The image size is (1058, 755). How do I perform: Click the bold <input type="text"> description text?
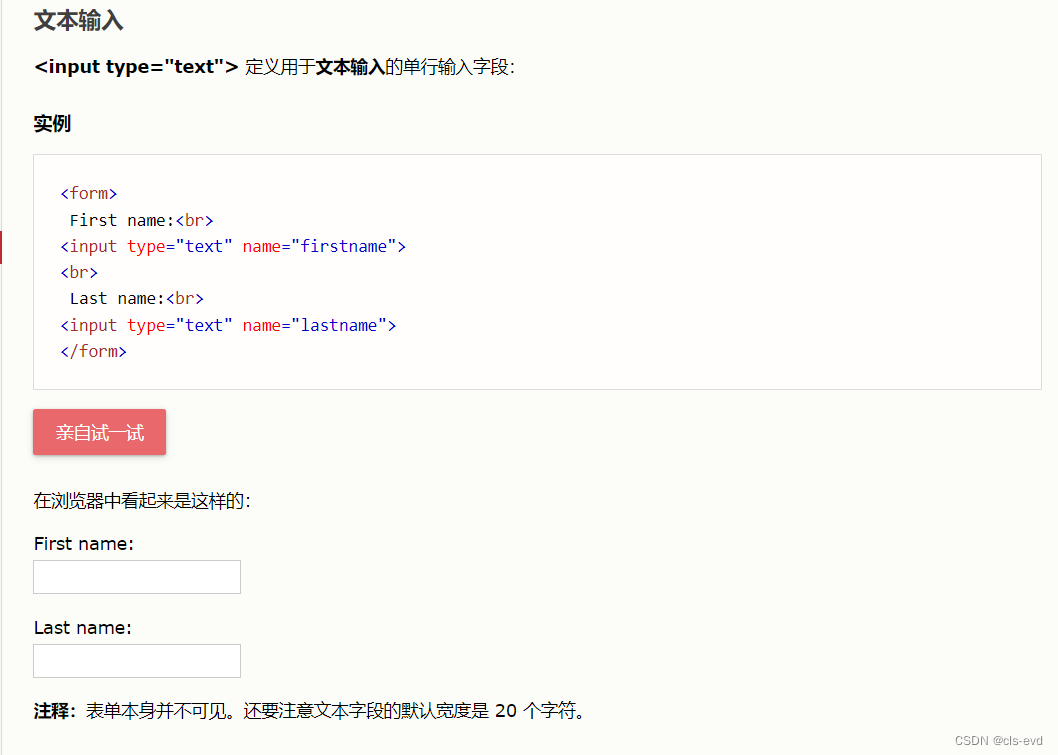pos(136,67)
